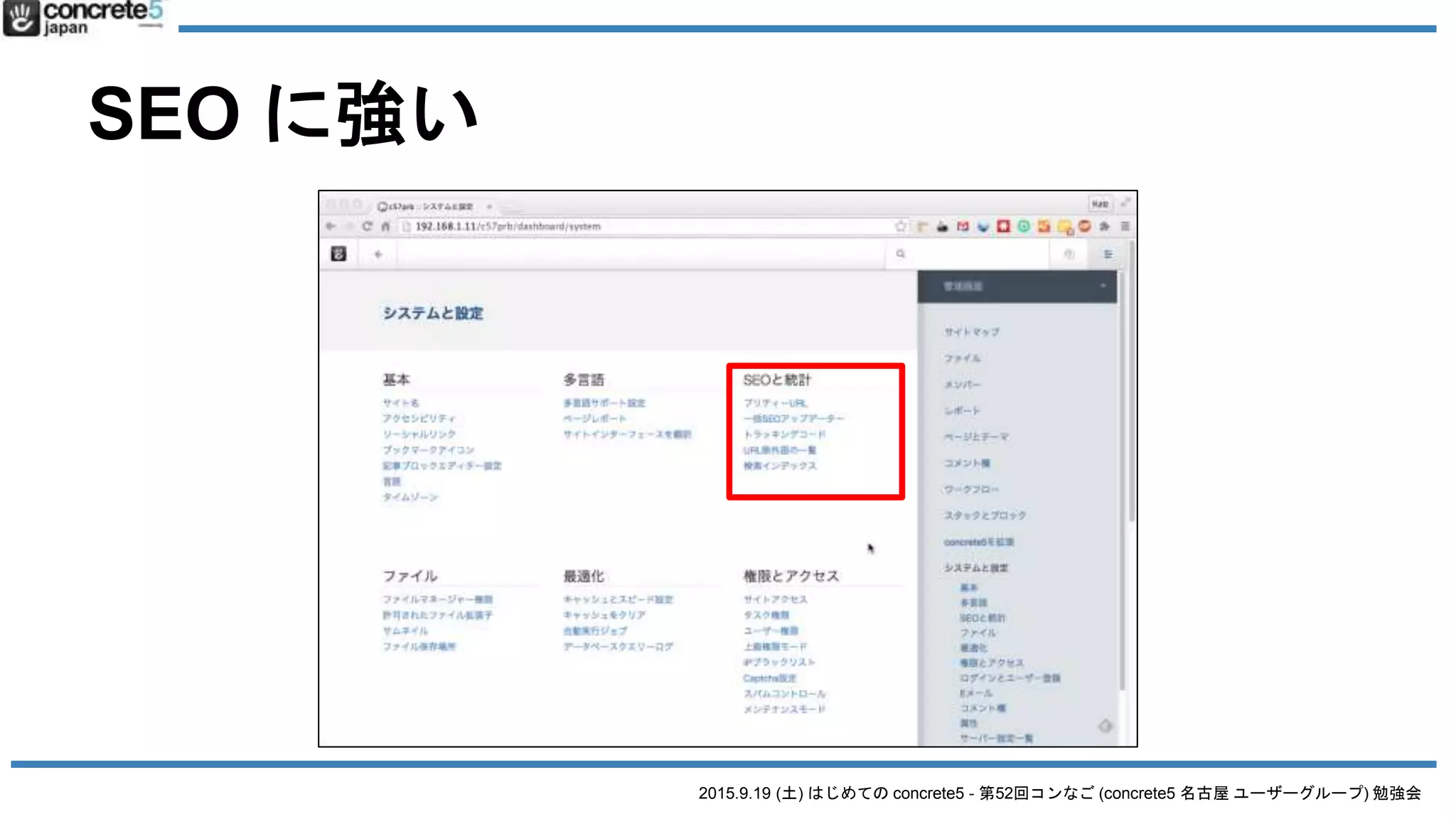Viewport: 1456px width, 819px height.
Task: Click the browser back button
Action: (x=331, y=226)
